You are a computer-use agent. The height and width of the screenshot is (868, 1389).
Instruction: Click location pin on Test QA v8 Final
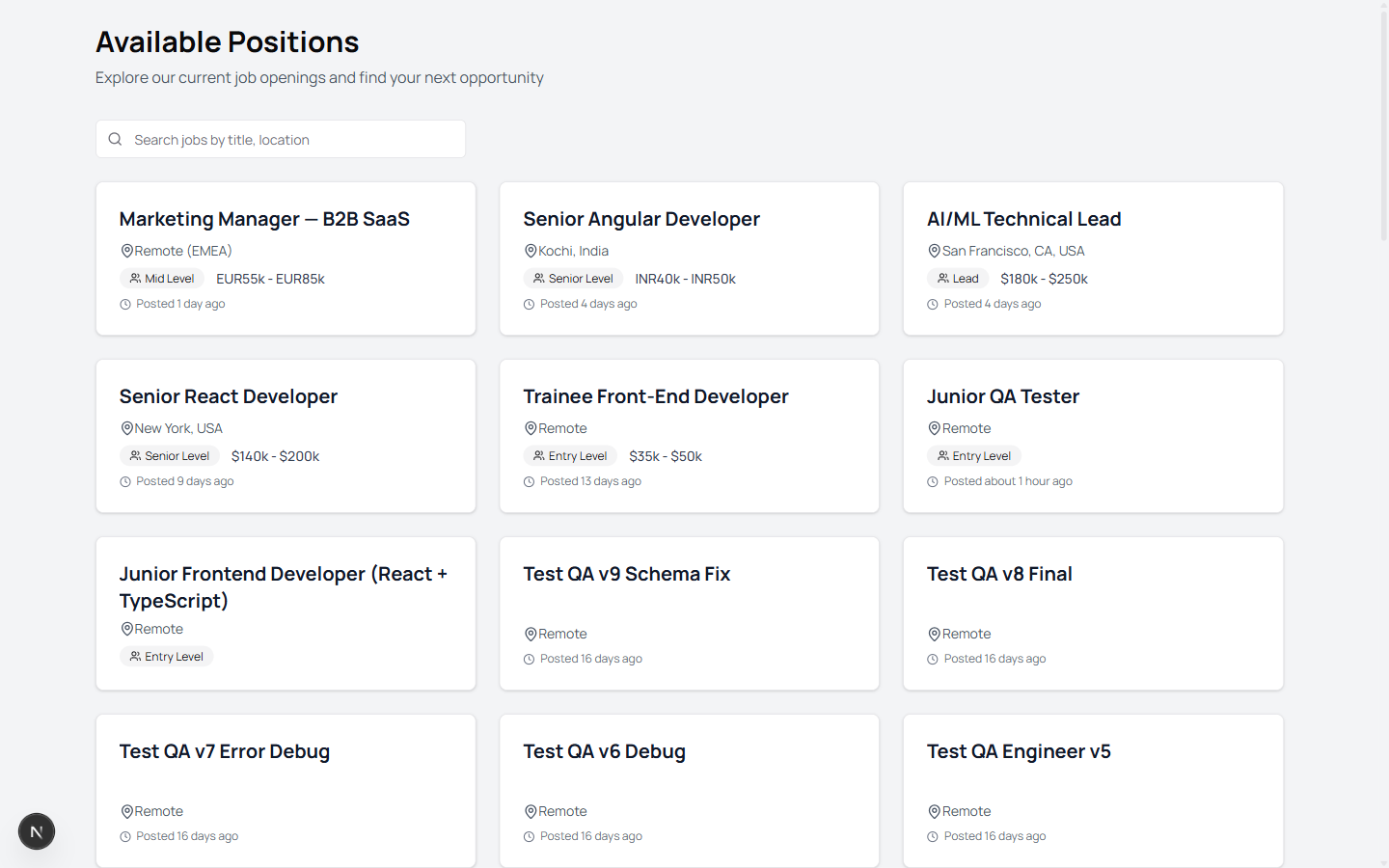934,634
